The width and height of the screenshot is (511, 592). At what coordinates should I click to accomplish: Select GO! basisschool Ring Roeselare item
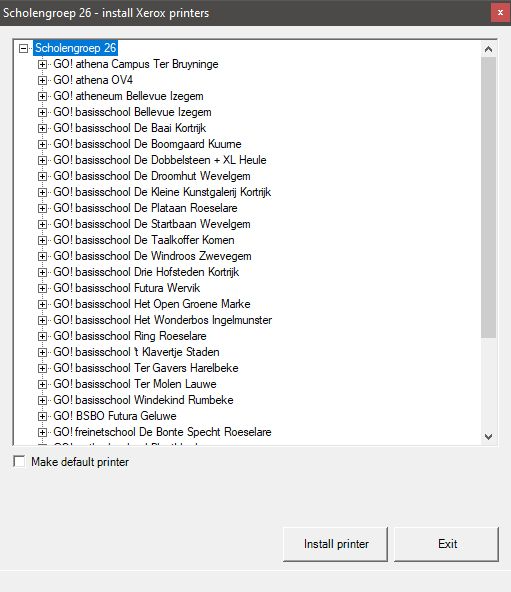click(130, 336)
